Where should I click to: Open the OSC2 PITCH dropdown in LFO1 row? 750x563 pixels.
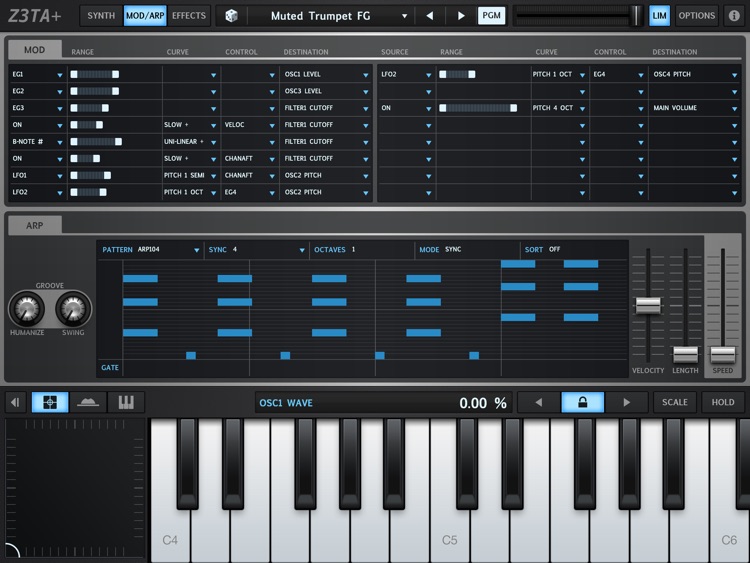(326, 176)
